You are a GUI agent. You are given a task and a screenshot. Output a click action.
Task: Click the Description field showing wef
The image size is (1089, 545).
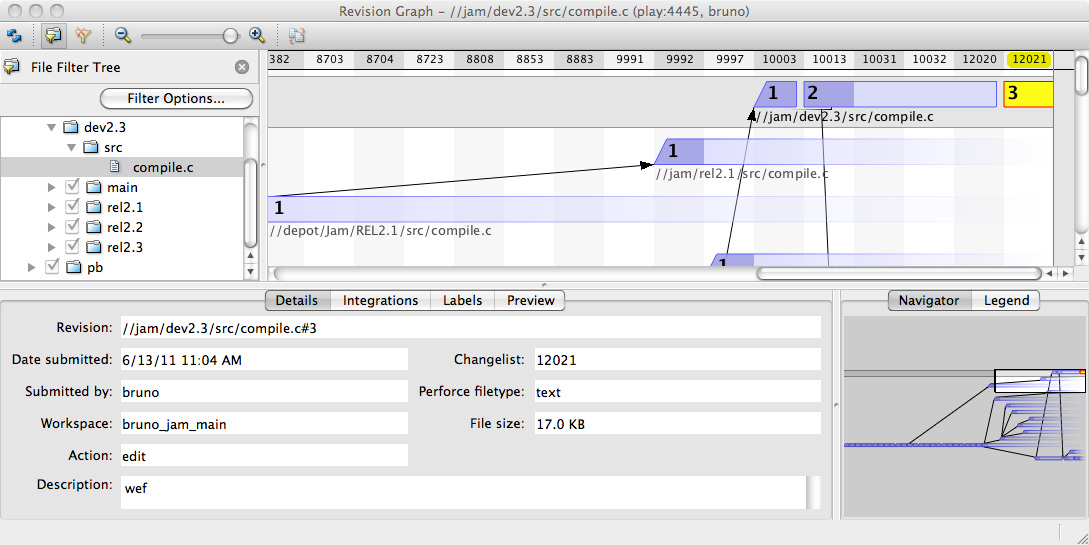tap(464, 492)
